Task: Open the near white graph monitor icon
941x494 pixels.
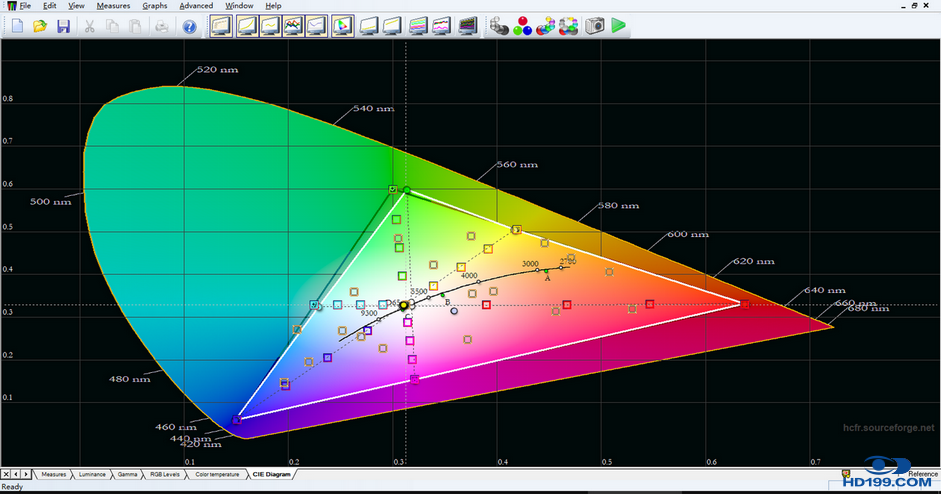Action: (x=392, y=26)
